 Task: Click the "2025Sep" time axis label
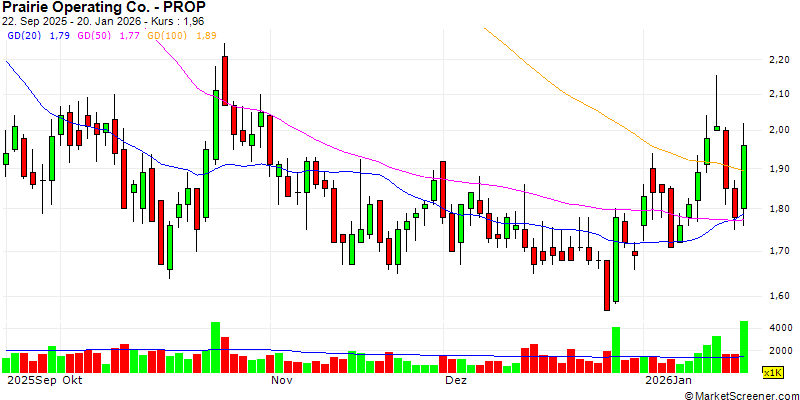tap(30, 381)
